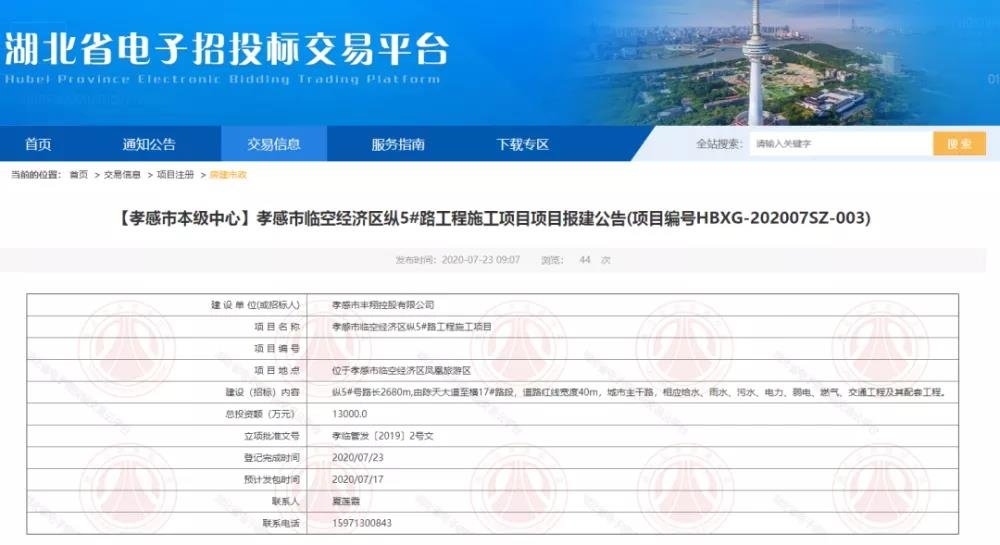Click the English subtitle Hubei Province Electronic Bidding Trading Platform
Screen dimensions: 1000x545
[222, 79]
